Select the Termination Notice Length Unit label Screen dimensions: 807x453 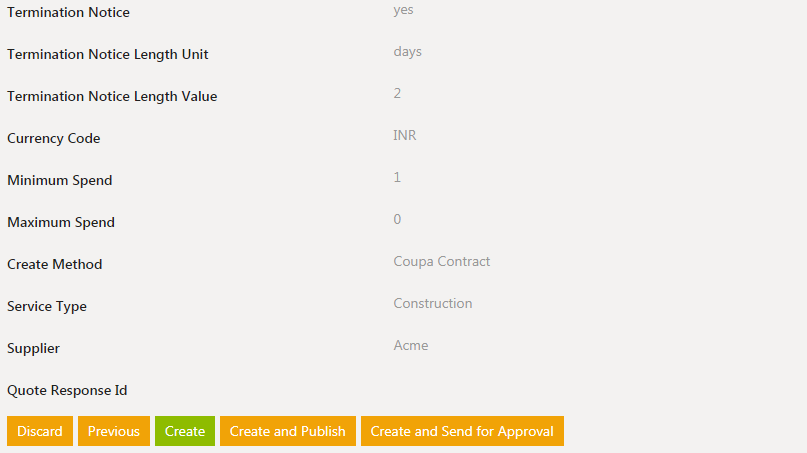pos(108,55)
